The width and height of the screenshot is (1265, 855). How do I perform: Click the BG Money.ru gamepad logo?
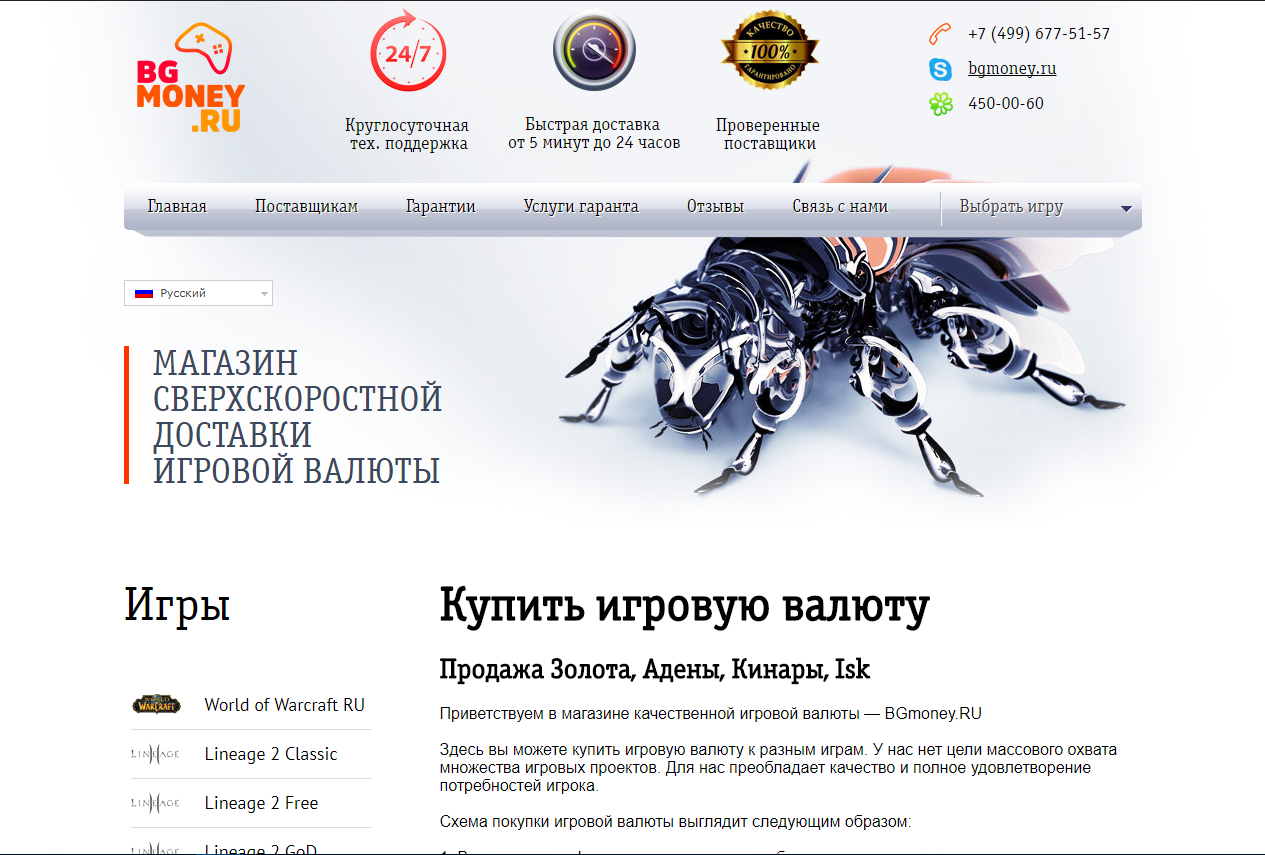coord(191,78)
